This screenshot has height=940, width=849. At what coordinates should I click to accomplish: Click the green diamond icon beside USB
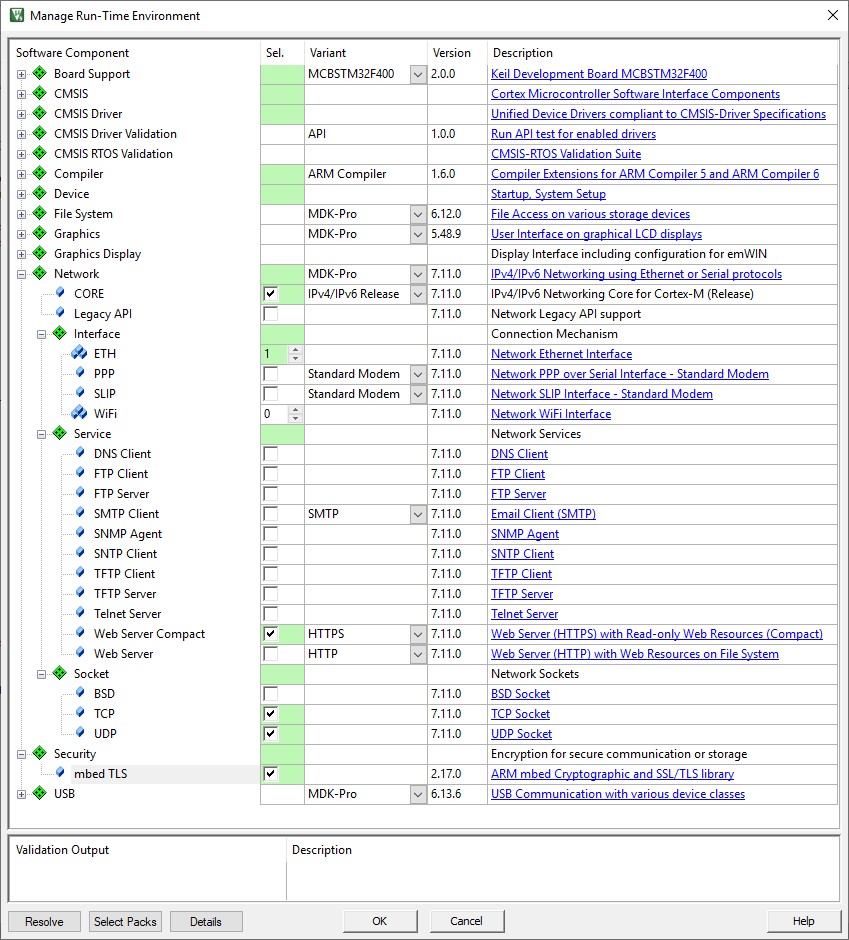coord(40,794)
